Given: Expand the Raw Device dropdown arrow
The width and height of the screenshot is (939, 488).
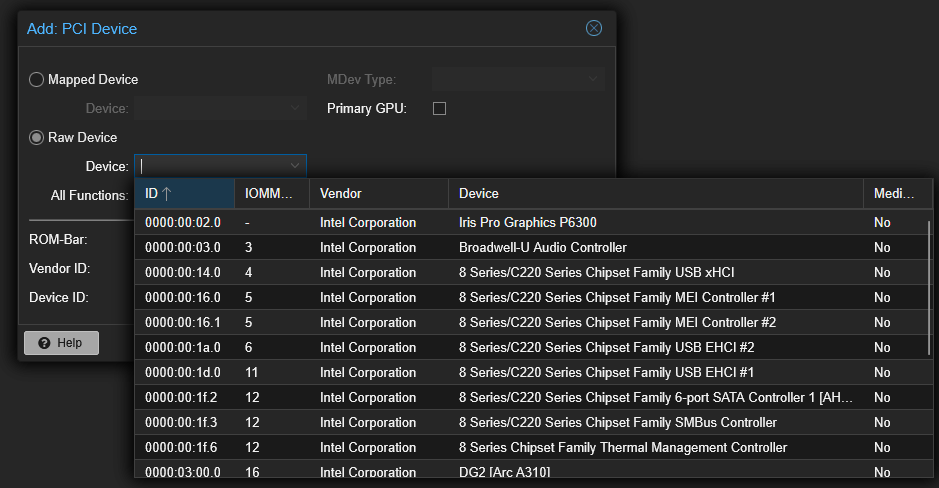Looking at the screenshot, I should [x=295, y=166].
